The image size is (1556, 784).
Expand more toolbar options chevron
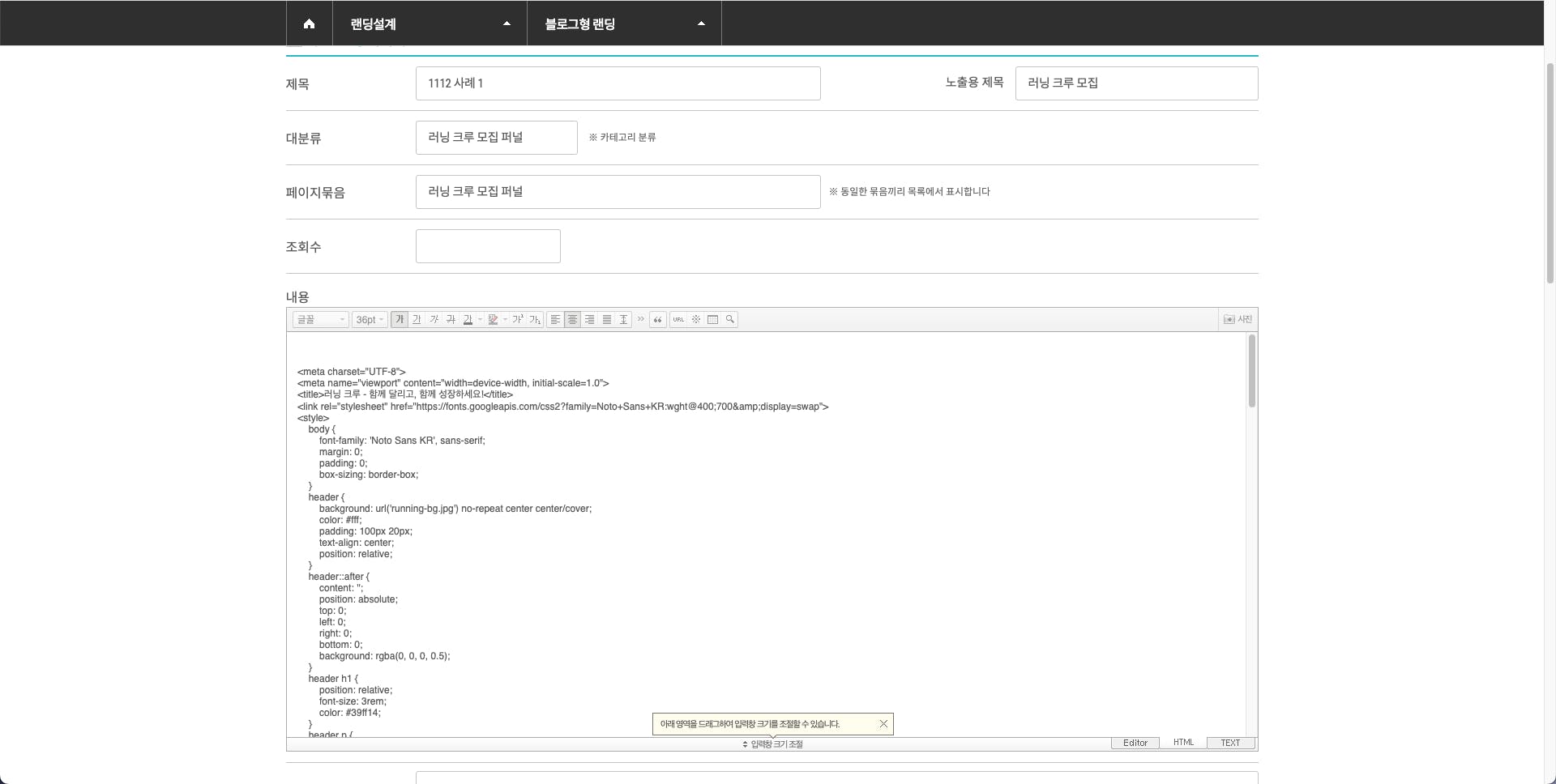(x=640, y=319)
